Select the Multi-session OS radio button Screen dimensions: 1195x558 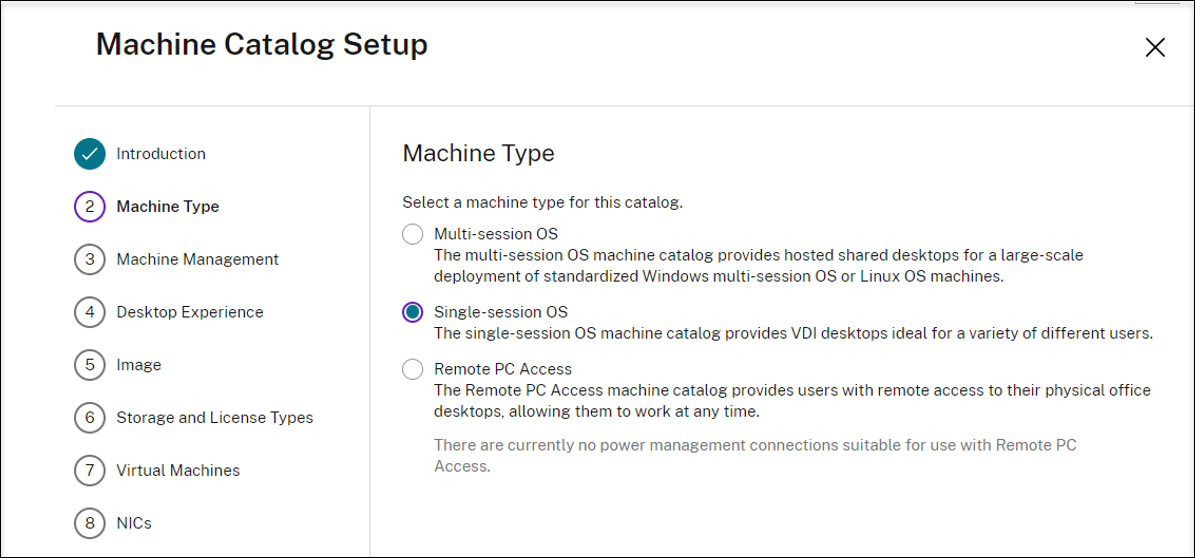tap(412, 234)
